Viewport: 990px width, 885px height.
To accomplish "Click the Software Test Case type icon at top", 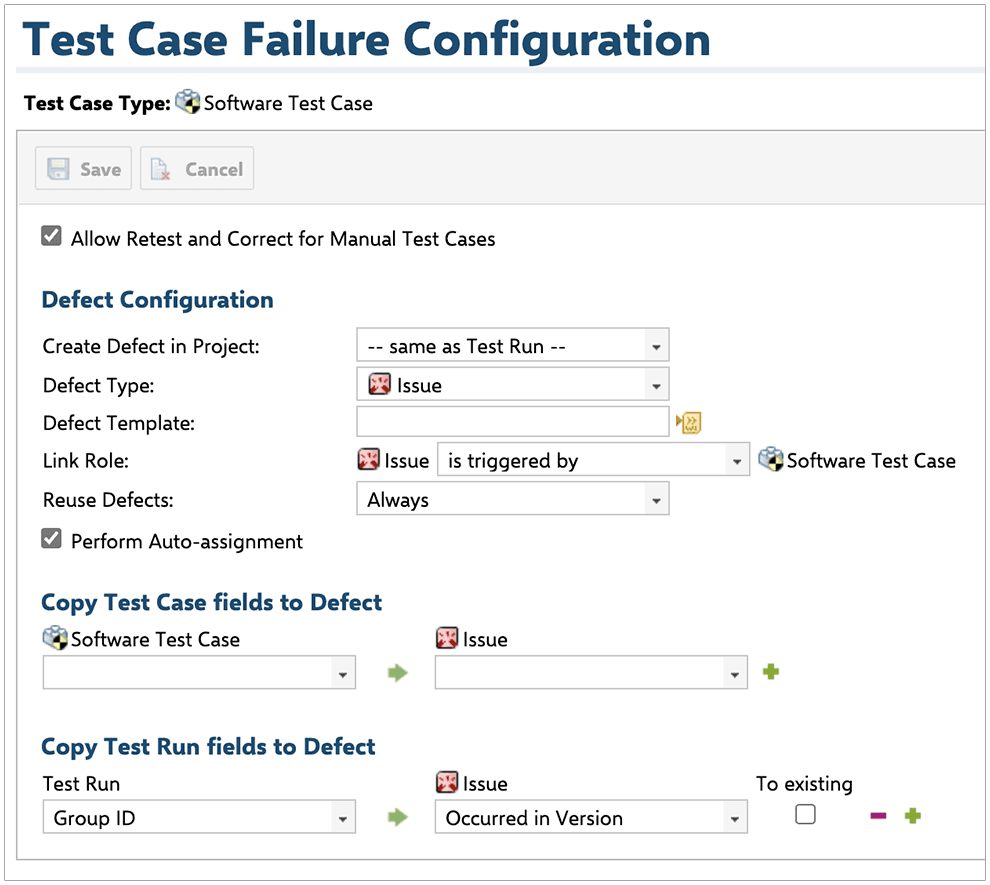I will click(187, 102).
